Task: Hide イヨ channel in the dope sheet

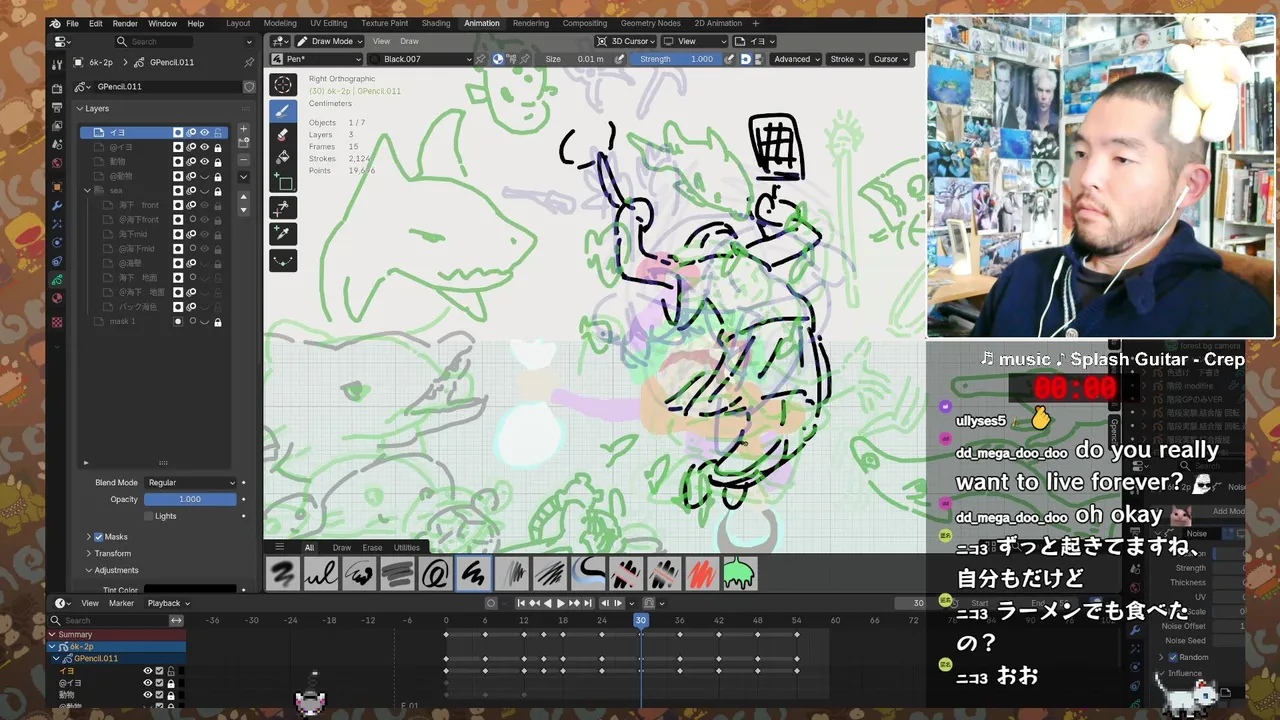Action: tap(148, 671)
